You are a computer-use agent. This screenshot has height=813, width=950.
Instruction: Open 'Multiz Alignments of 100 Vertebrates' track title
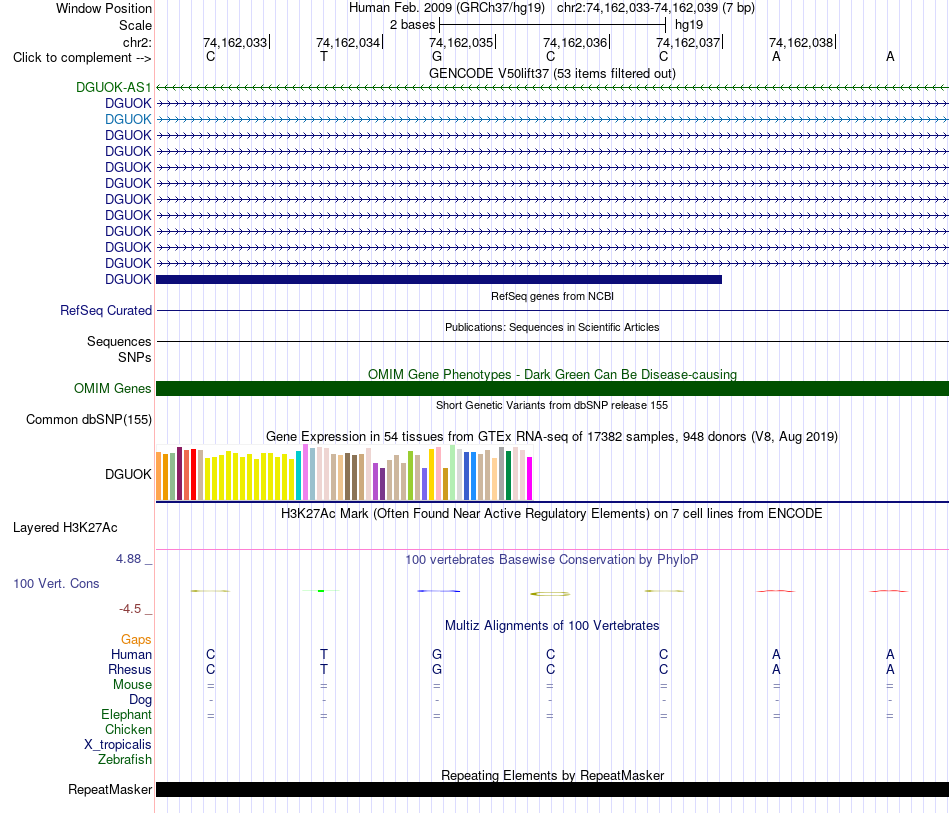click(x=552, y=626)
